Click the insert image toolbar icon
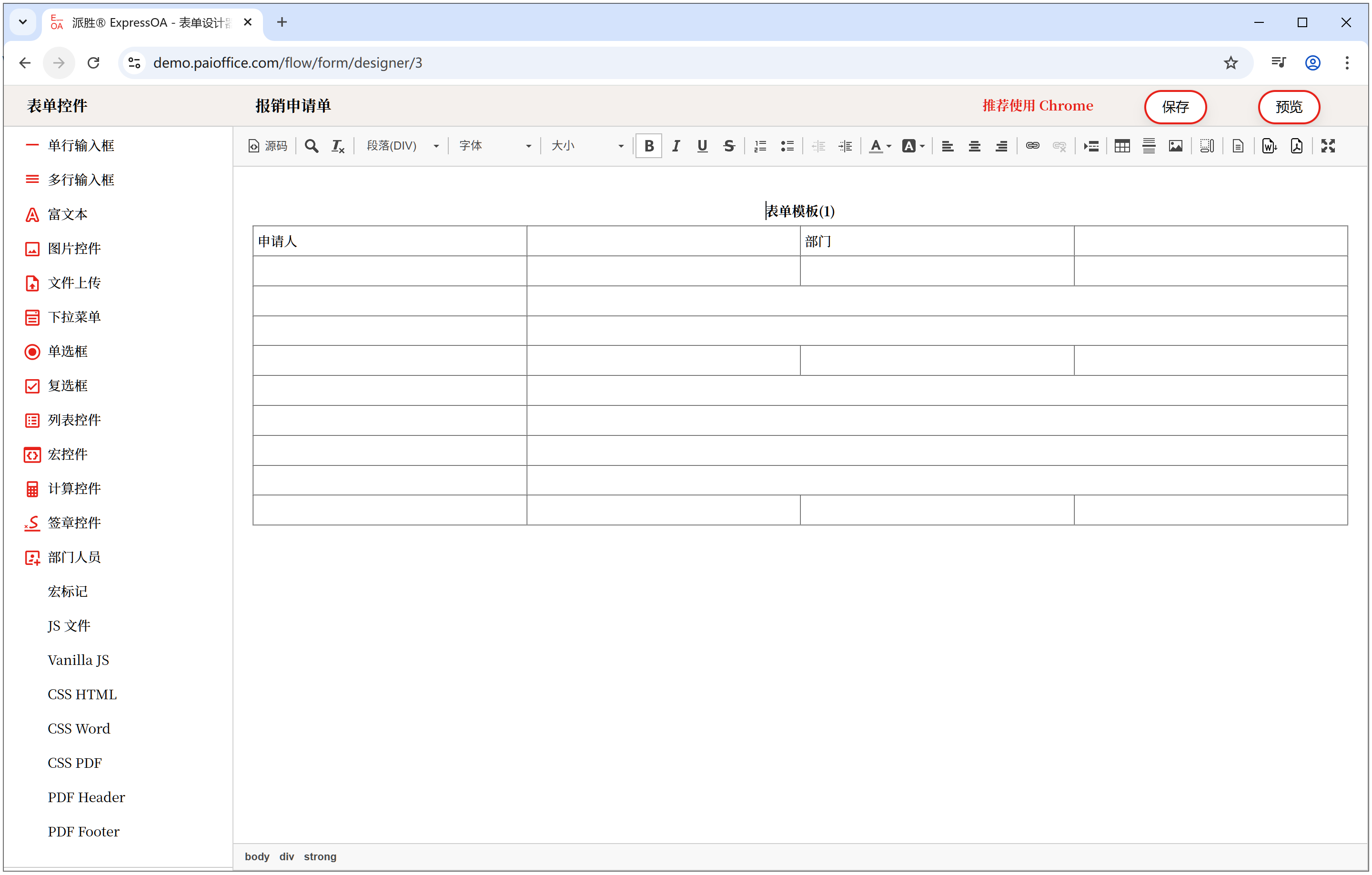Image resolution: width=1372 pixels, height=875 pixels. [1175, 146]
